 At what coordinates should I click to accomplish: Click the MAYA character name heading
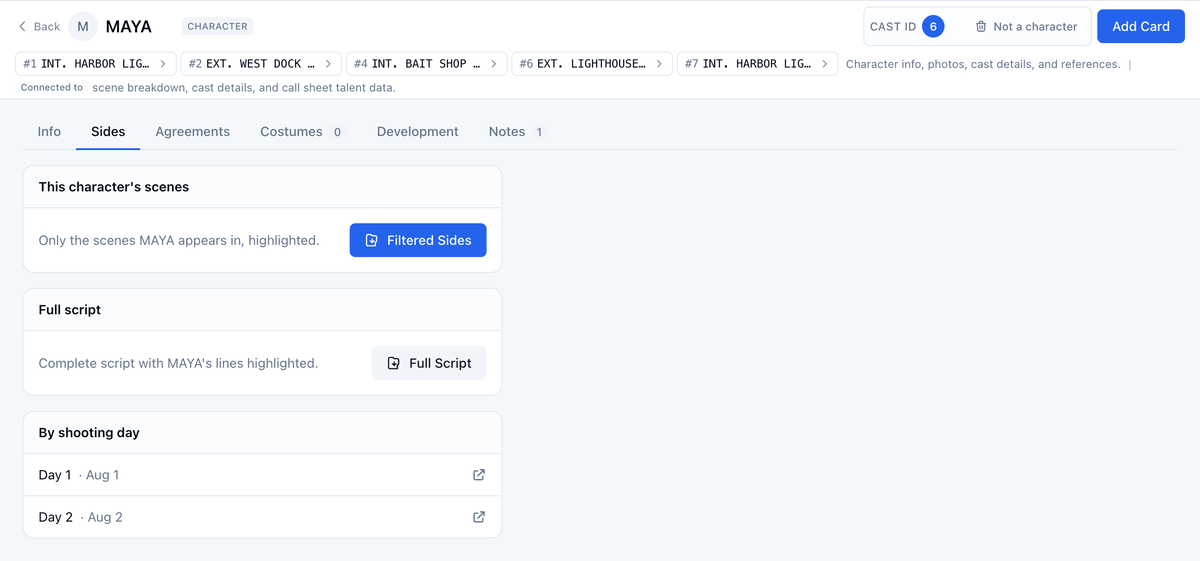coord(129,27)
